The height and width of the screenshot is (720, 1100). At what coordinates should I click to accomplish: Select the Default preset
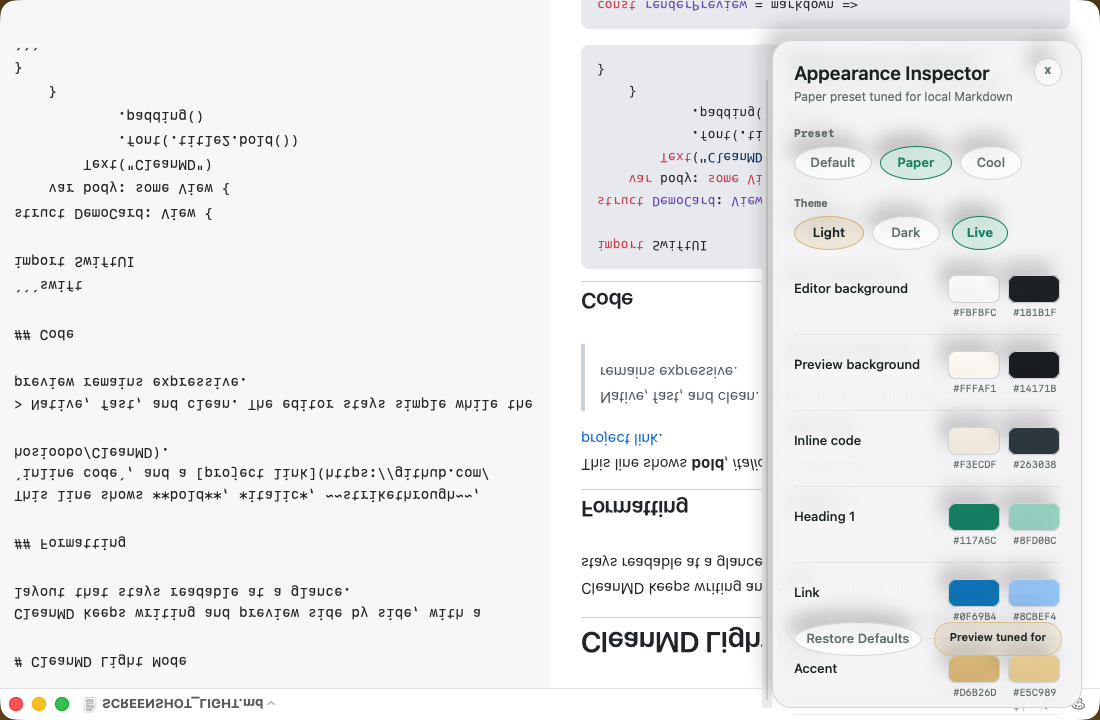tap(832, 163)
